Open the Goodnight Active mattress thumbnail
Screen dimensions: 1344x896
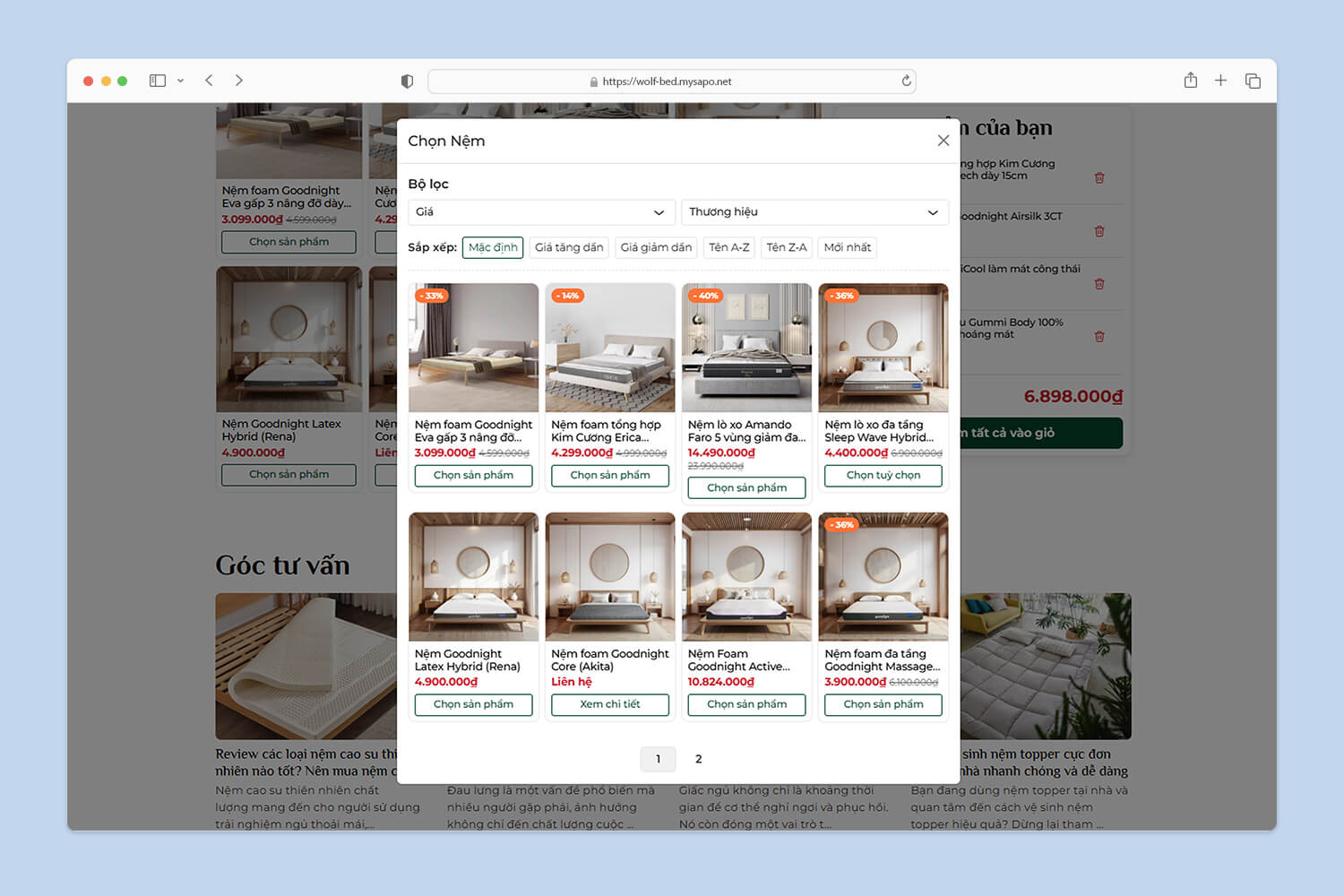(x=746, y=577)
